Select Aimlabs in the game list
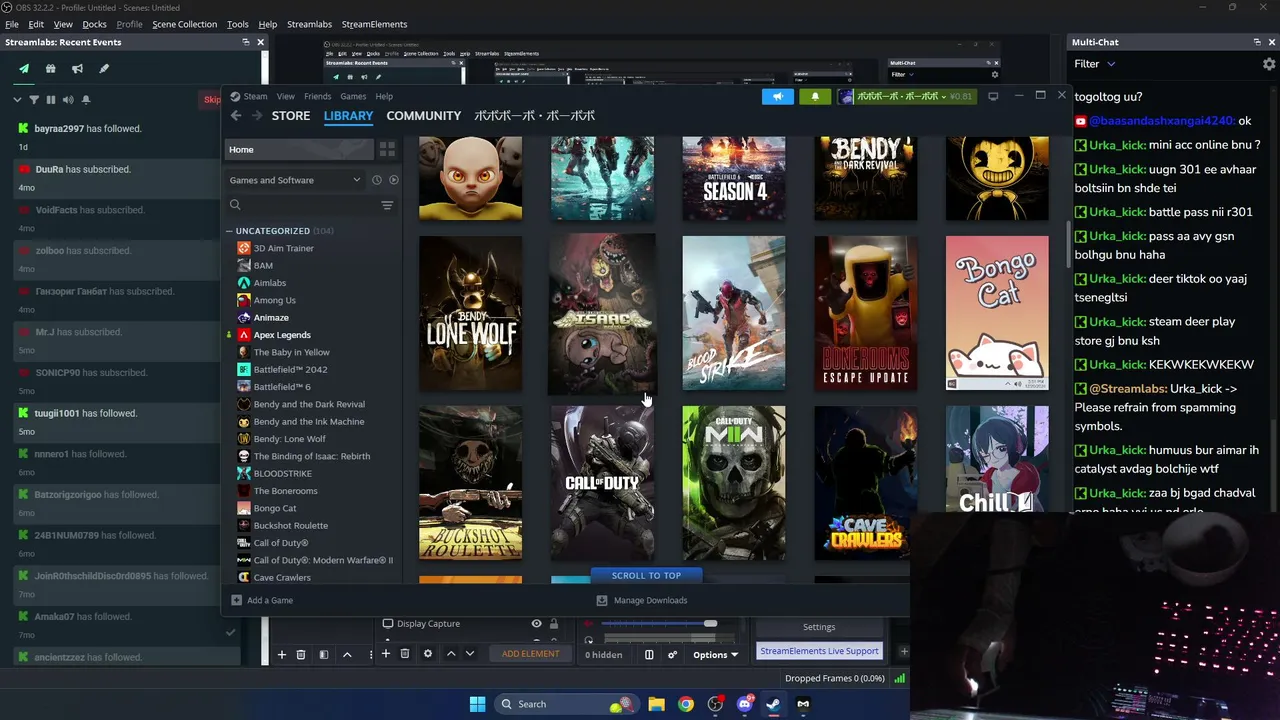This screenshot has width=1280, height=720. pyautogui.click(x=270, y=283)
